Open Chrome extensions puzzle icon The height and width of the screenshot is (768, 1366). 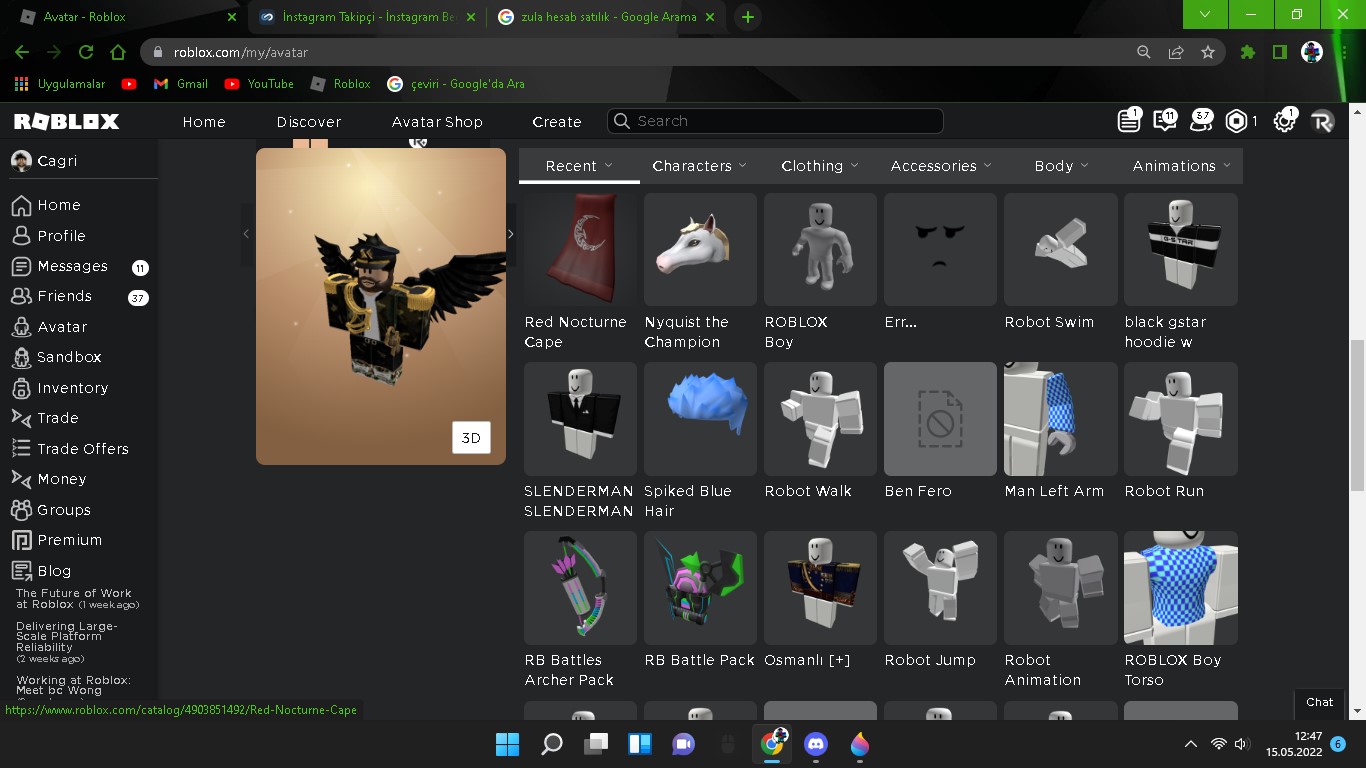click(1247, 52)
